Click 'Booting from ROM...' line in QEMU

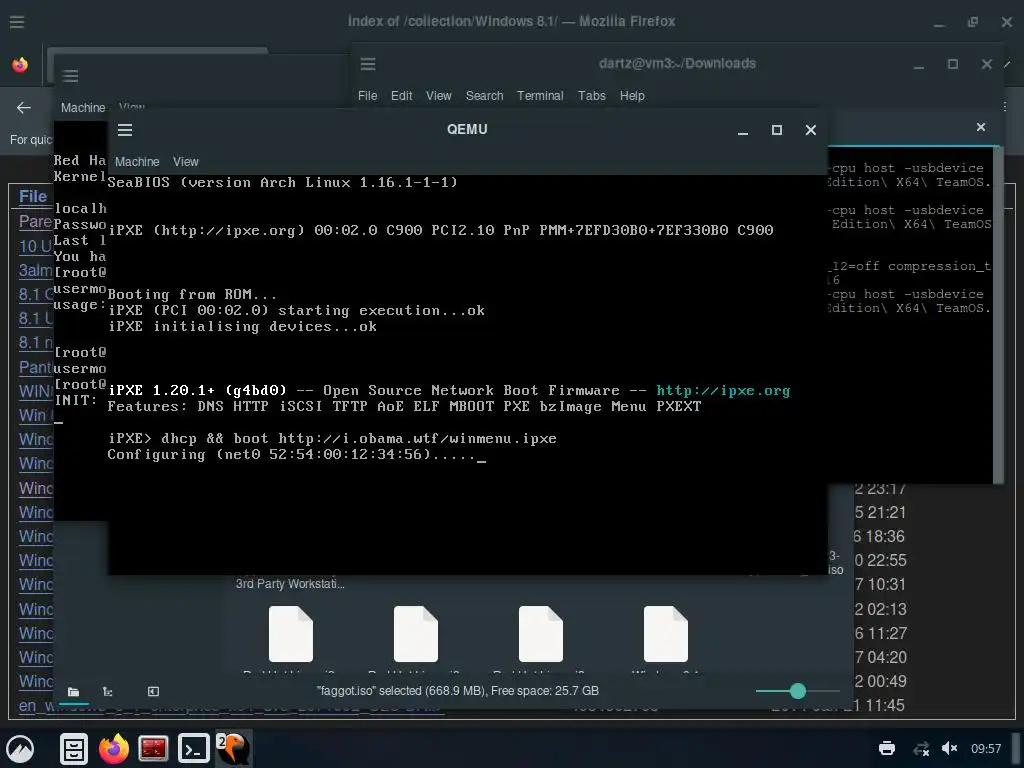[192, 295]
